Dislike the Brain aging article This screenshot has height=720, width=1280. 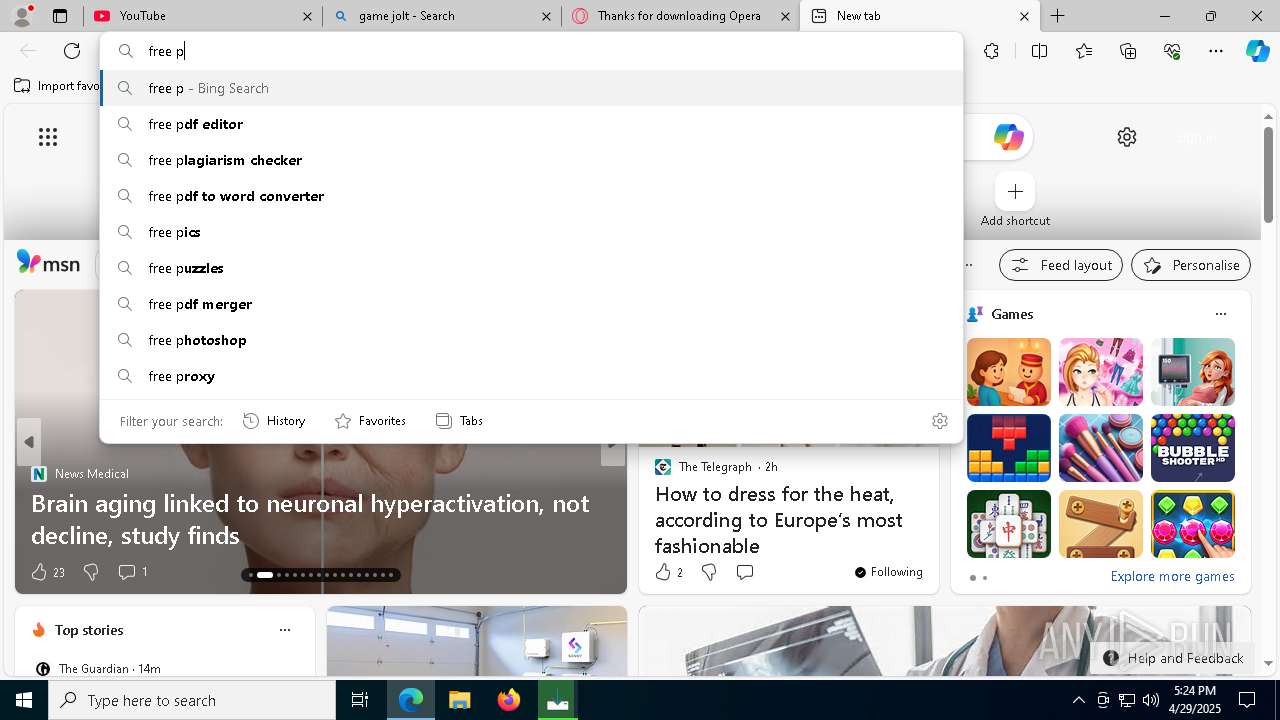(x=91, y=572)
